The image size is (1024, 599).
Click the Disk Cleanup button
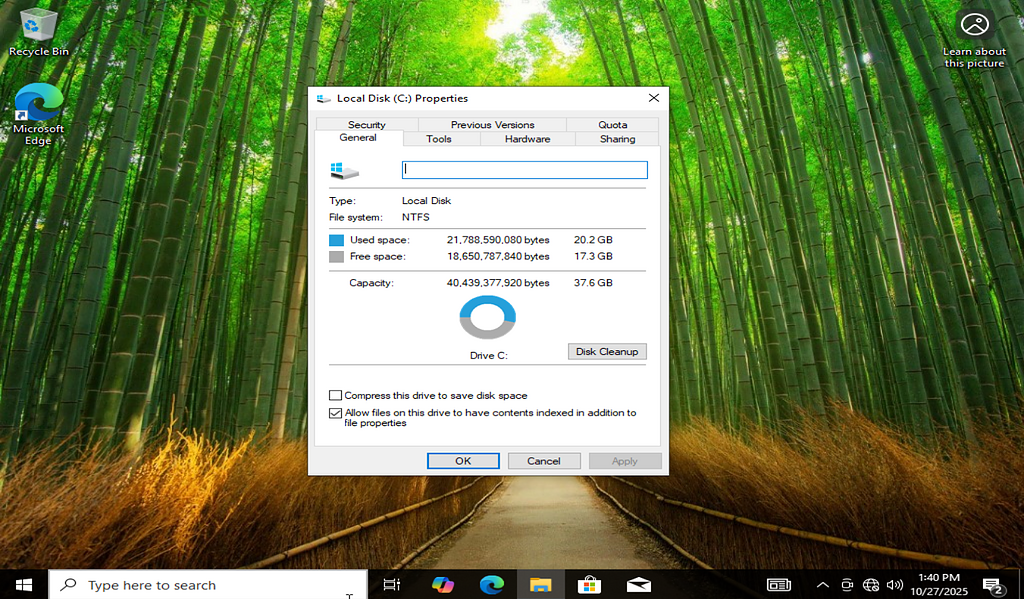pos(607,352)
